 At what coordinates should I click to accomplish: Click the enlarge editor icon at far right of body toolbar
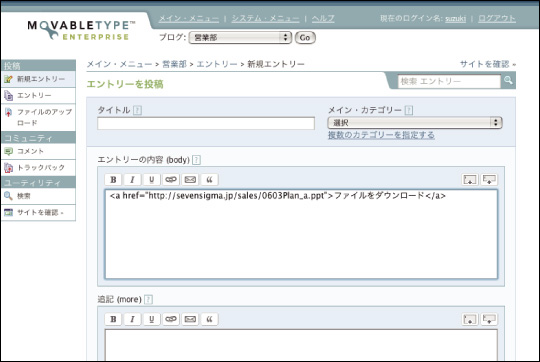tap(489, 179)
